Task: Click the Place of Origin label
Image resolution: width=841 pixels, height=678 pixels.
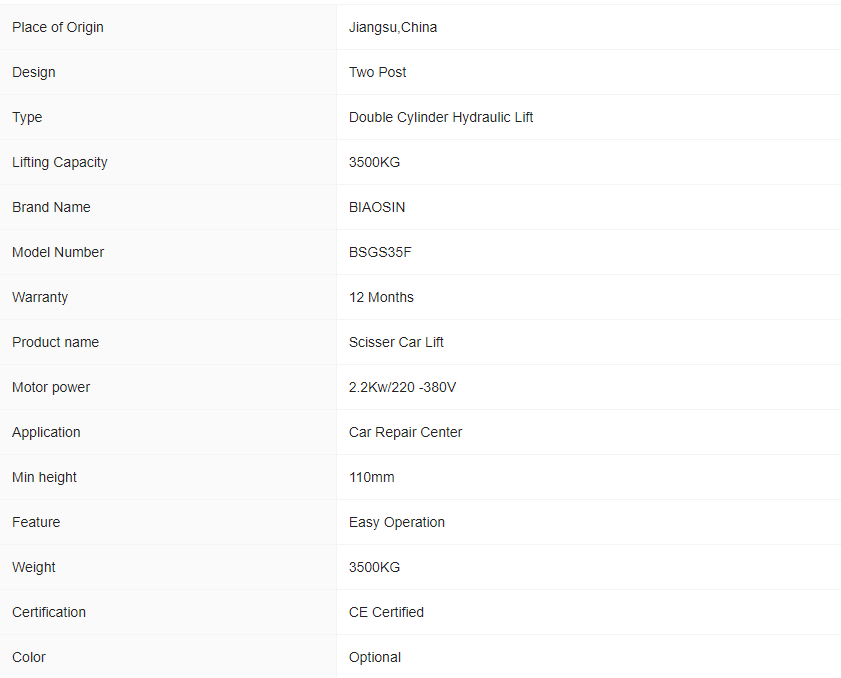Action: (x=58, y=27)
